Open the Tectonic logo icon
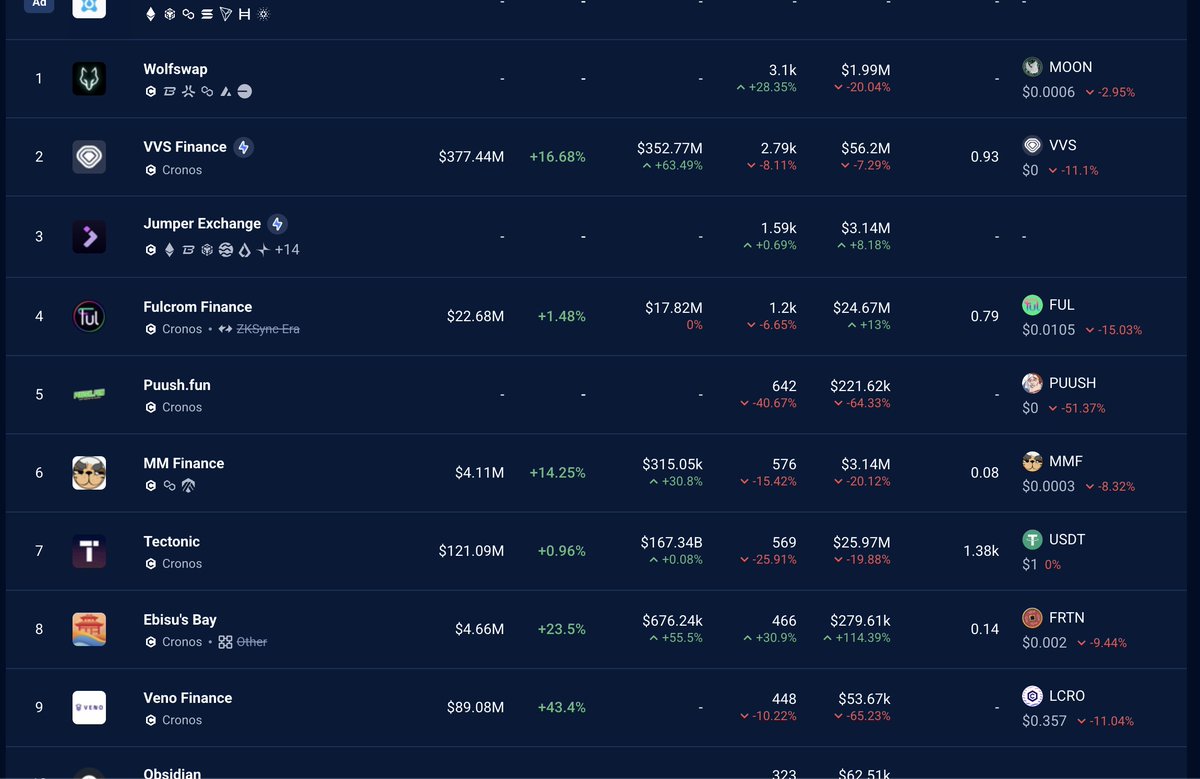1200x779 pixels. coord(89,551)
